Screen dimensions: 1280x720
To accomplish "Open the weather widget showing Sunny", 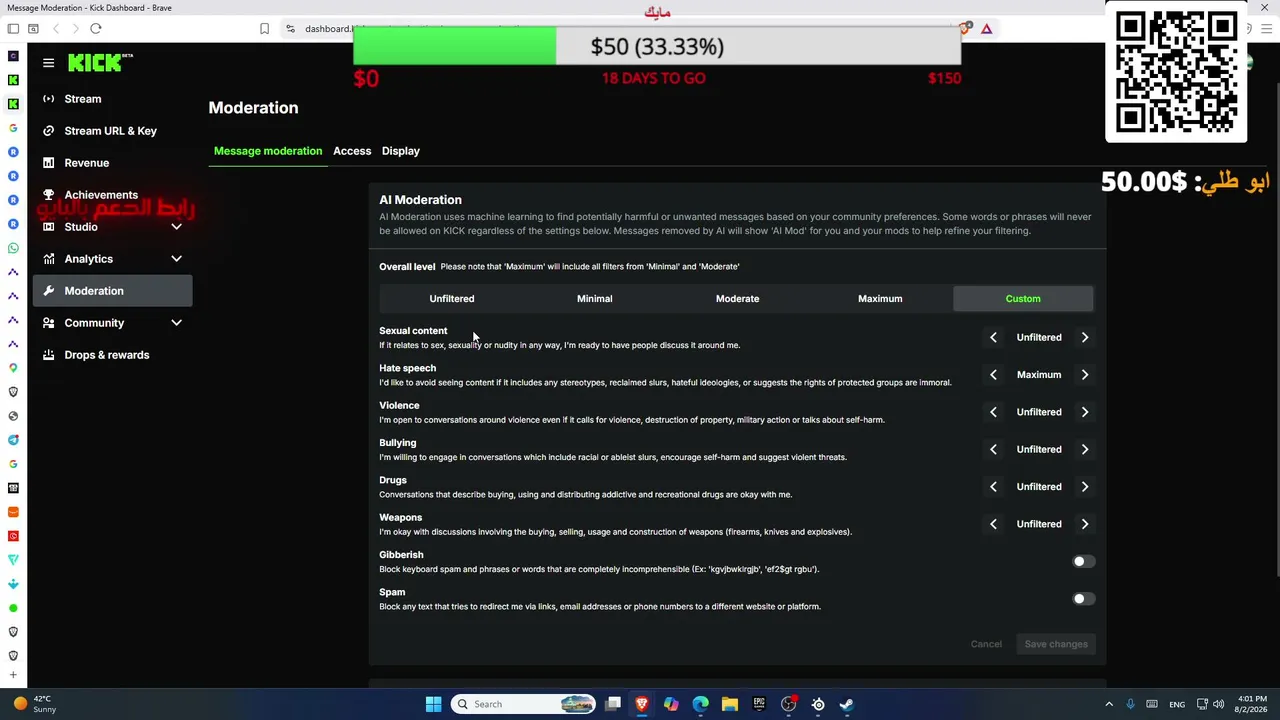I will coord(35,704).
